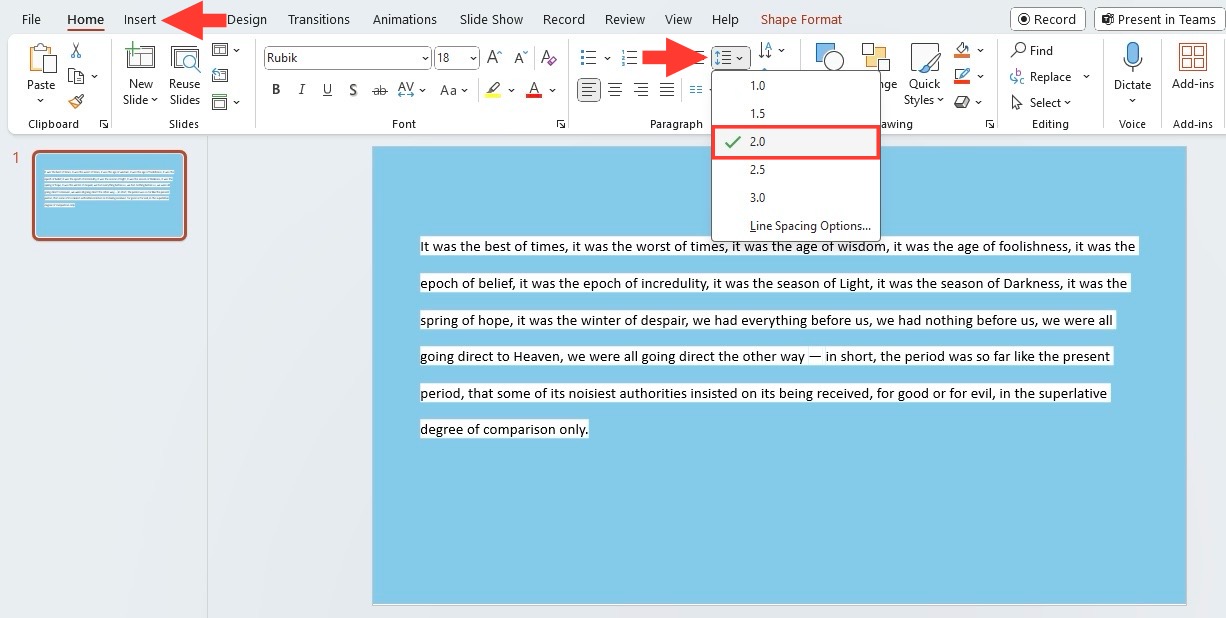Viewport: 1226px width, 618px height.
Task: Choose 1.5 line spacing
Action: click(x=796, y=114)
